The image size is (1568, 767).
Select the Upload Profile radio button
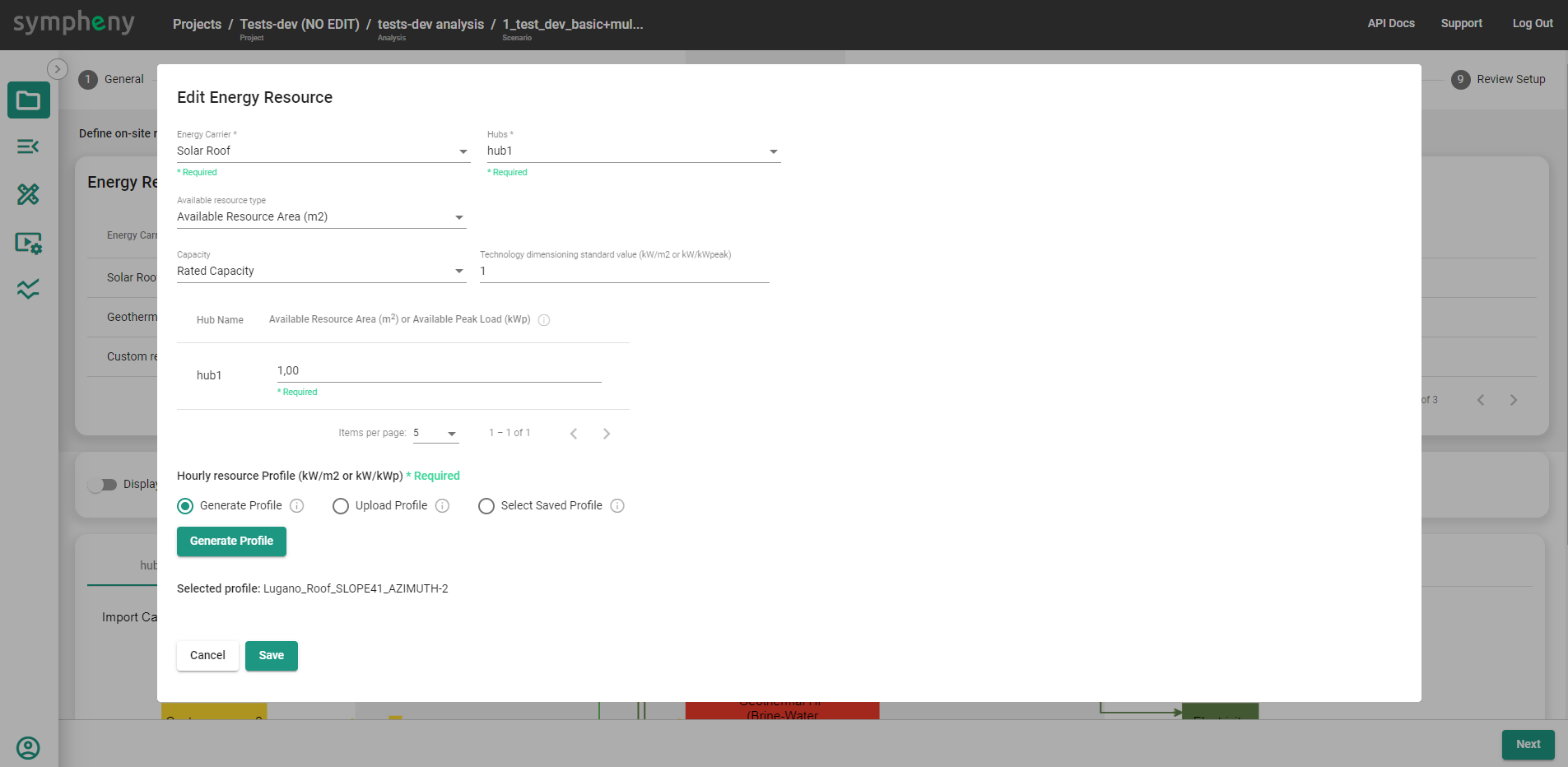coord(341,506)
